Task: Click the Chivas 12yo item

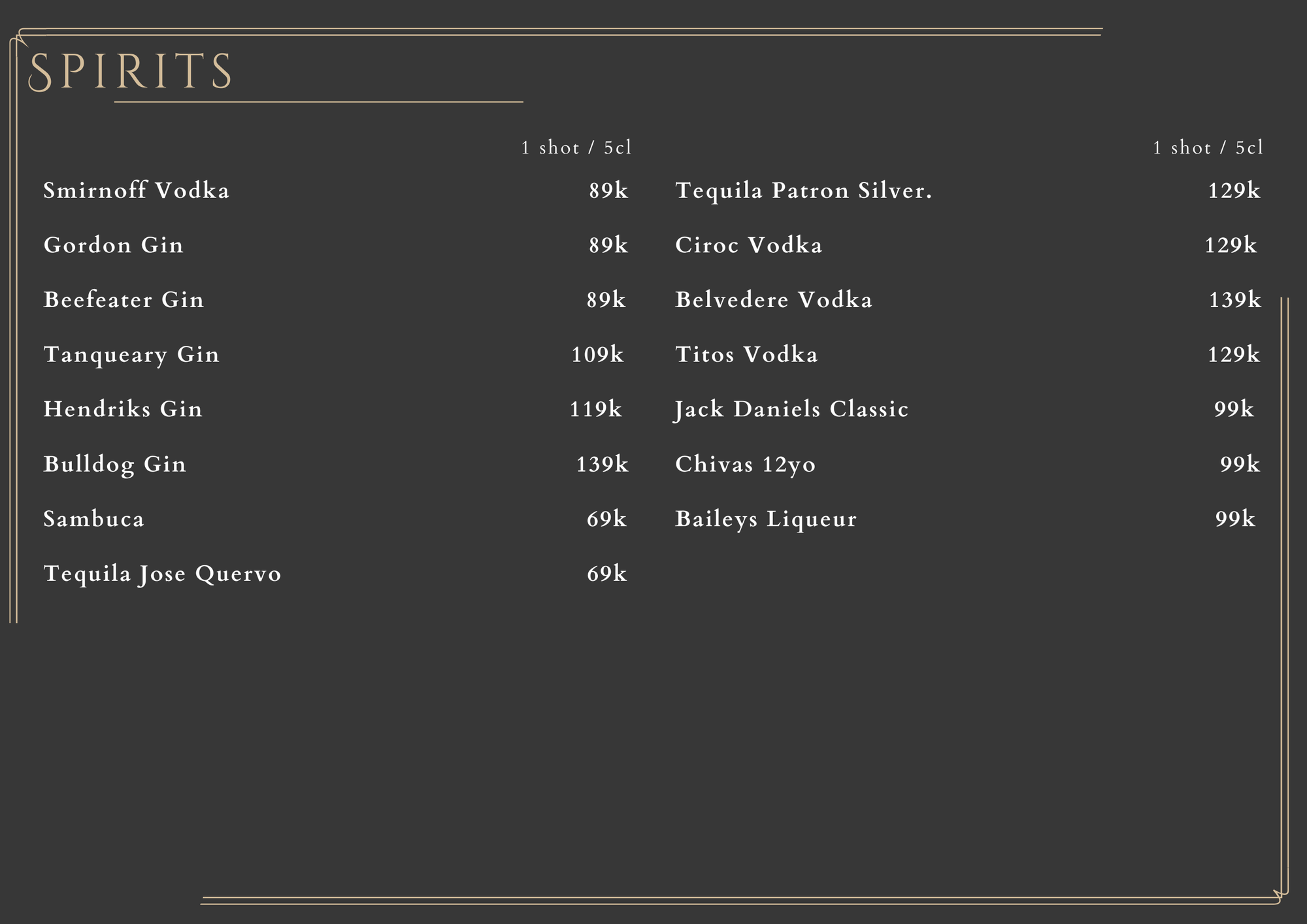Action: pyautogui.click(x=746, y=464)
